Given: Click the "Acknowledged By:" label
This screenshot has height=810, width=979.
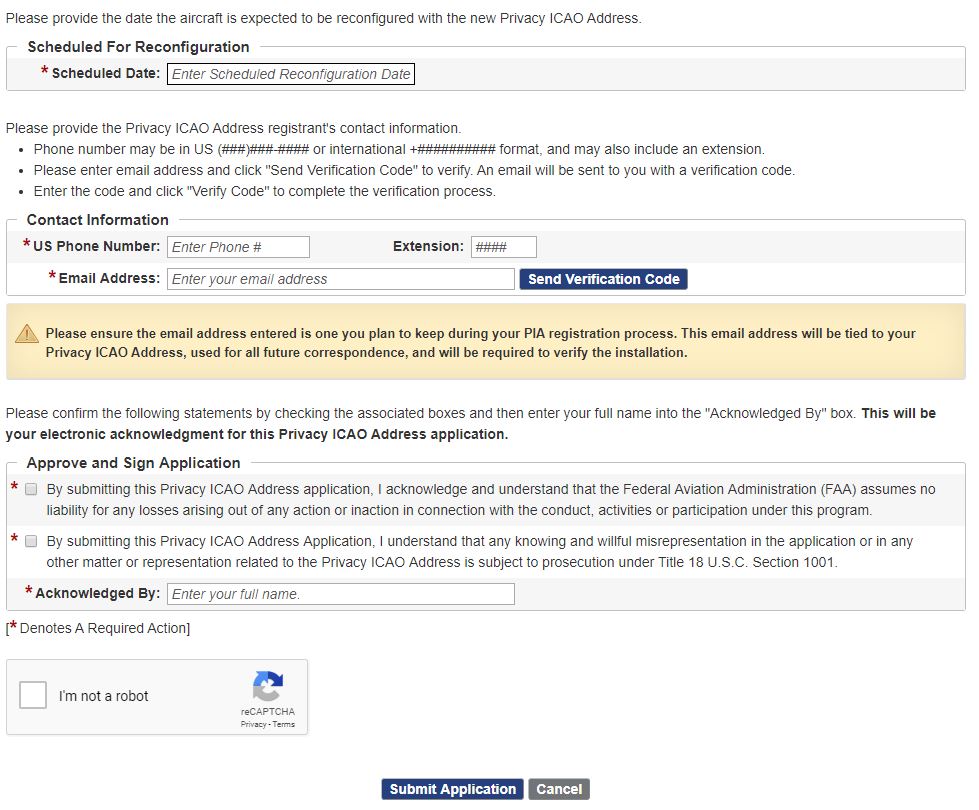Looking at the screenshot, I should 97,593.
